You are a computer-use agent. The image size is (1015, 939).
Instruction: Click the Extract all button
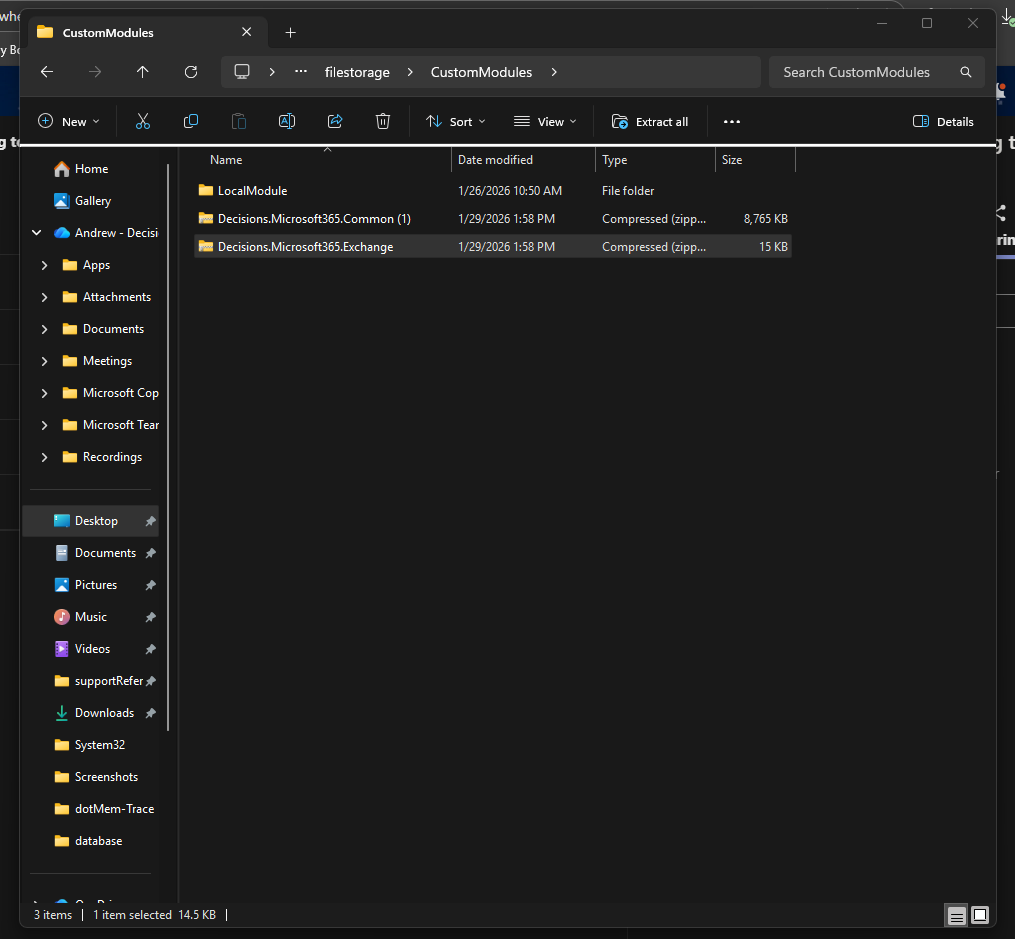click(650, 121)
